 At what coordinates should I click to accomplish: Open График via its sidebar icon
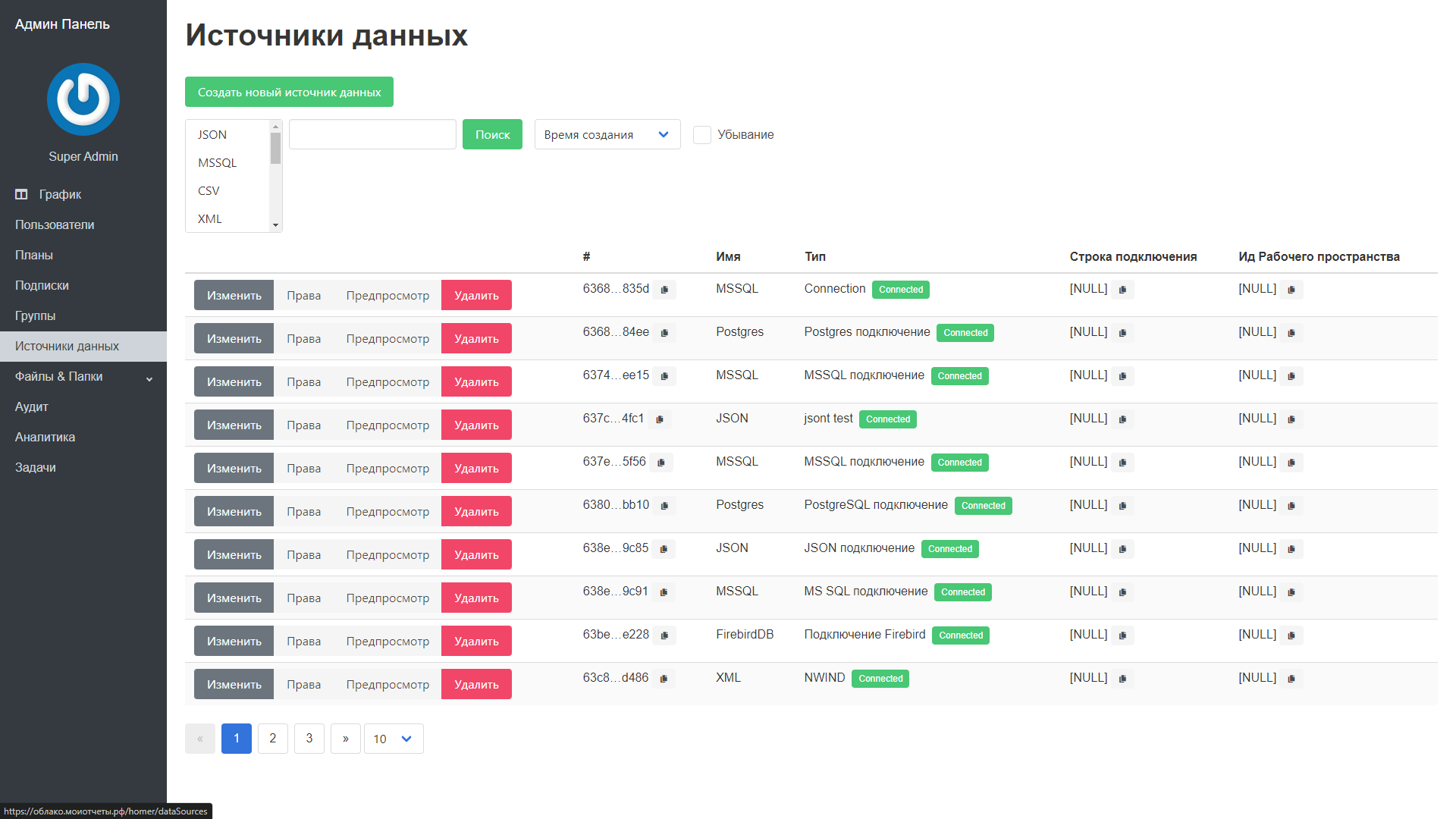[x=21, y=195]
